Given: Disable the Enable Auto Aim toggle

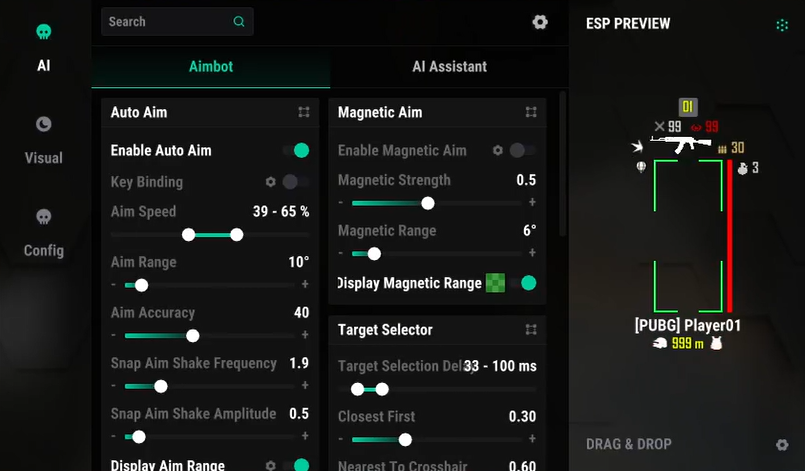Looking at the screenshot, I should (296, 150).
